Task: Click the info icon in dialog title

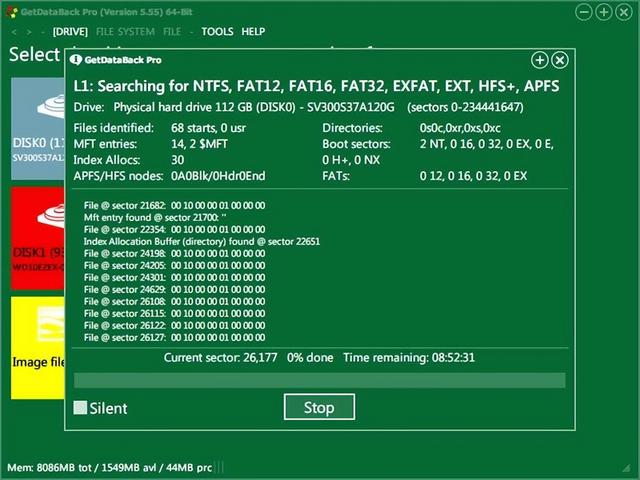Action: [x=76, y=60]
